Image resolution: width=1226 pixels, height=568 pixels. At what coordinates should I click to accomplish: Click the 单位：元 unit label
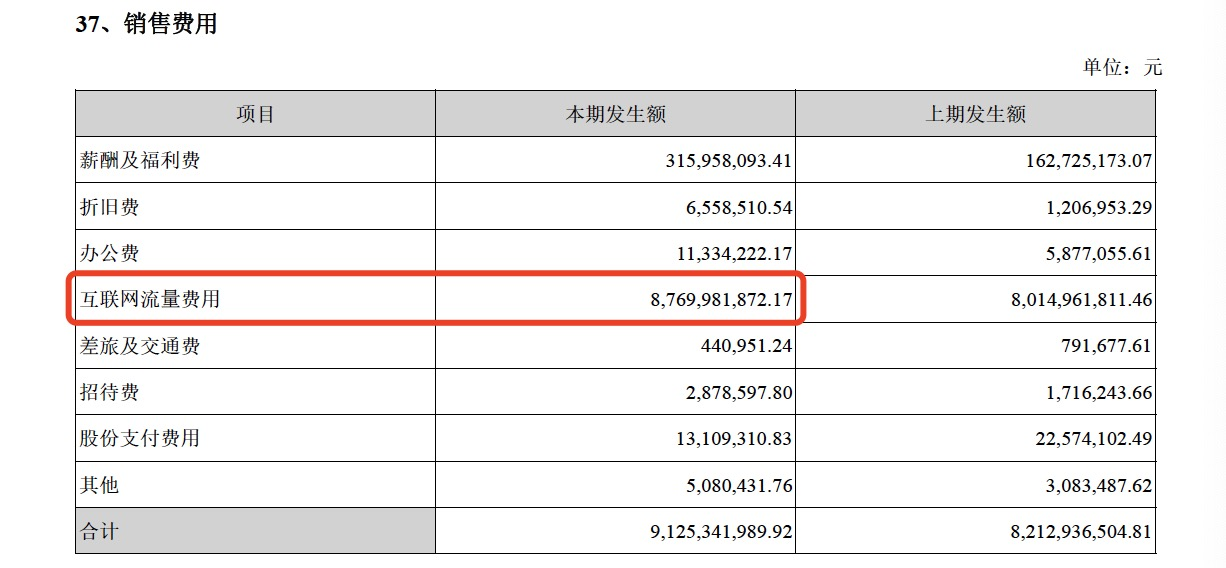coord(1122,68)
